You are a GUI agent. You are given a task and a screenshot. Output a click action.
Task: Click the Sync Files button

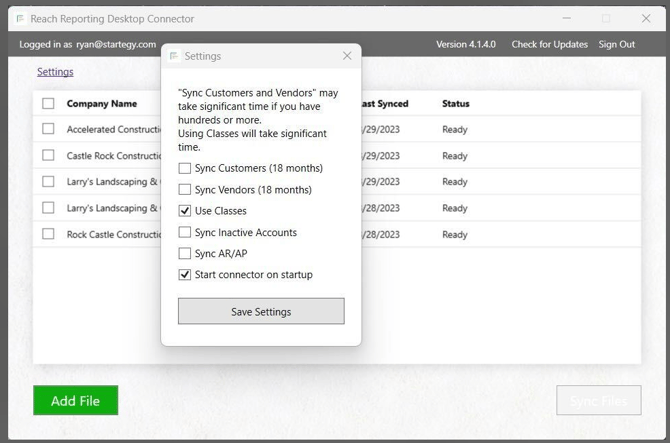click(598, 400)
